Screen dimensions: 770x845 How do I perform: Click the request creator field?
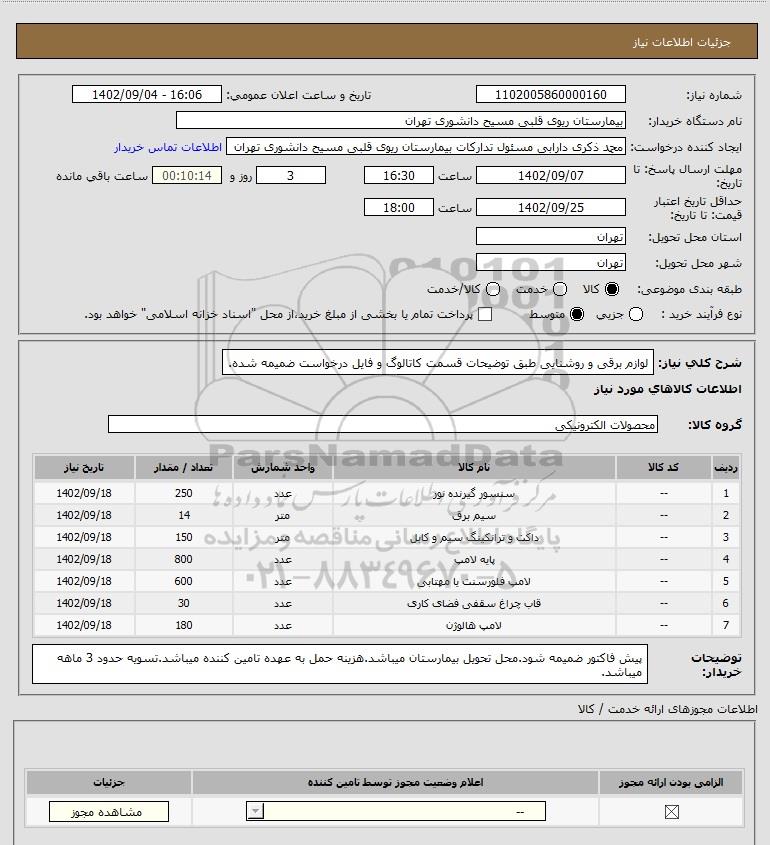click(x=426, y=147)
